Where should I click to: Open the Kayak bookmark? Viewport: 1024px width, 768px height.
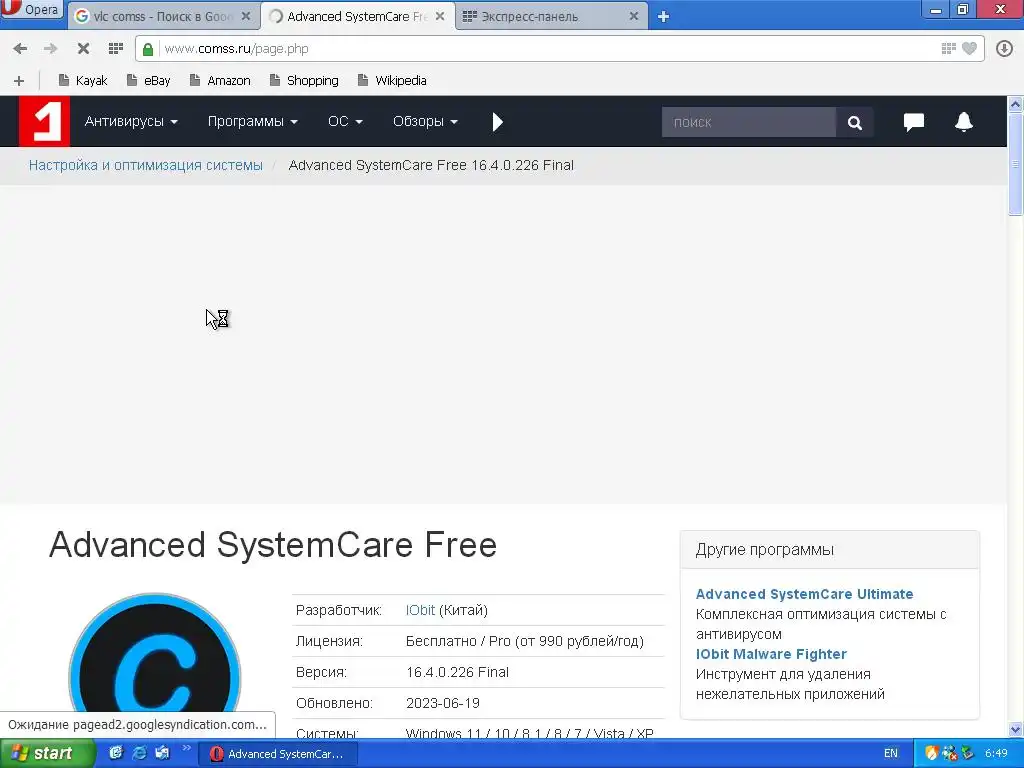83,80
